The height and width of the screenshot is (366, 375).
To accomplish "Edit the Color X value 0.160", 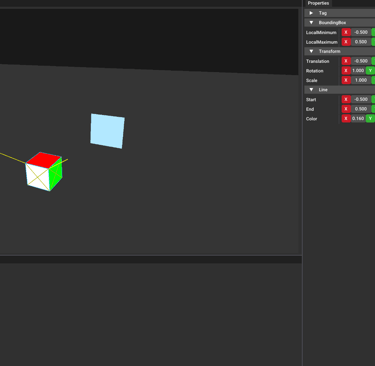I will tap(358, 119).
